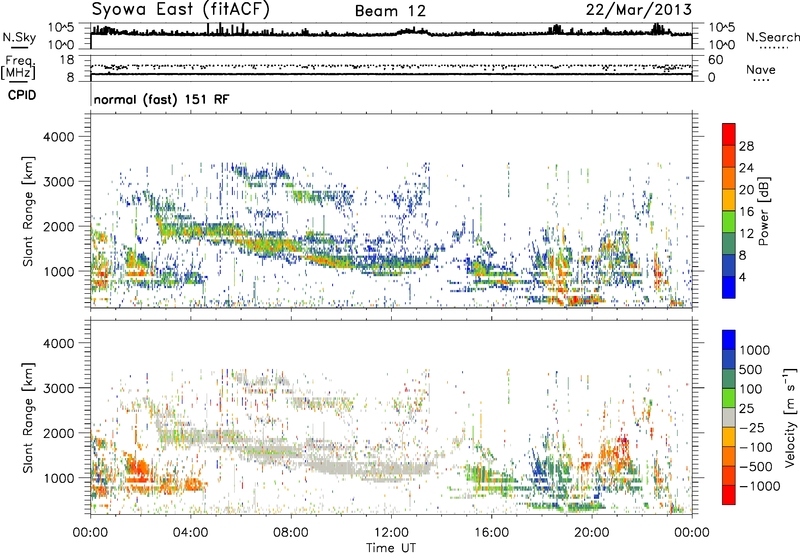Image resolution: width=800 pixels, height=554 pixels.
Task: Click the 'Slant Range [km]' label of velocity panel
Action: [x=28, y=418]
